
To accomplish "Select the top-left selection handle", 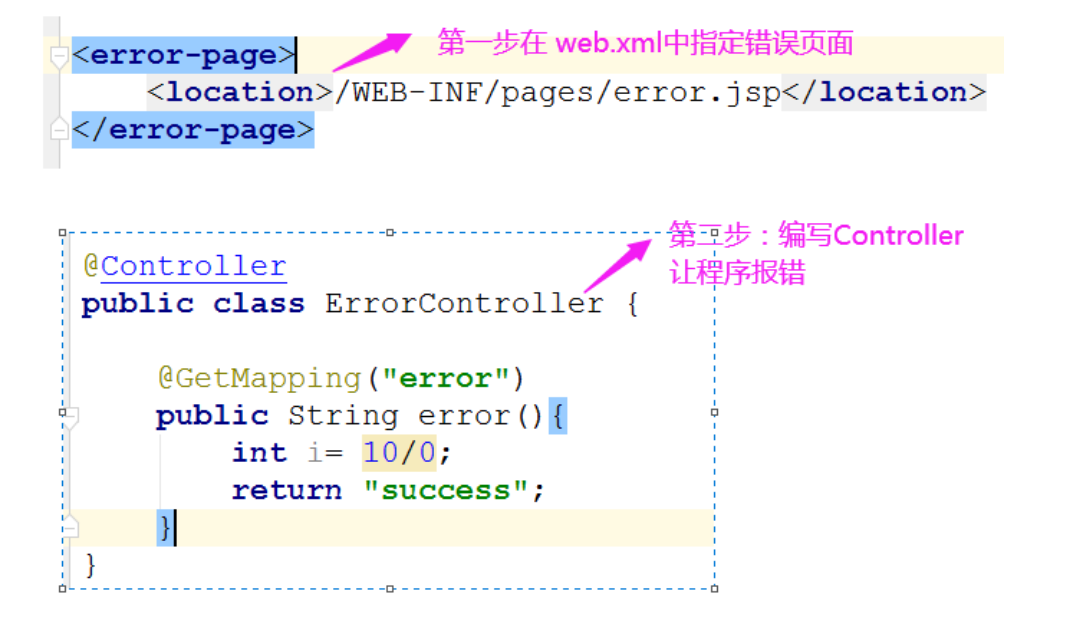I will pyautogui.click(x=63, y=233).
